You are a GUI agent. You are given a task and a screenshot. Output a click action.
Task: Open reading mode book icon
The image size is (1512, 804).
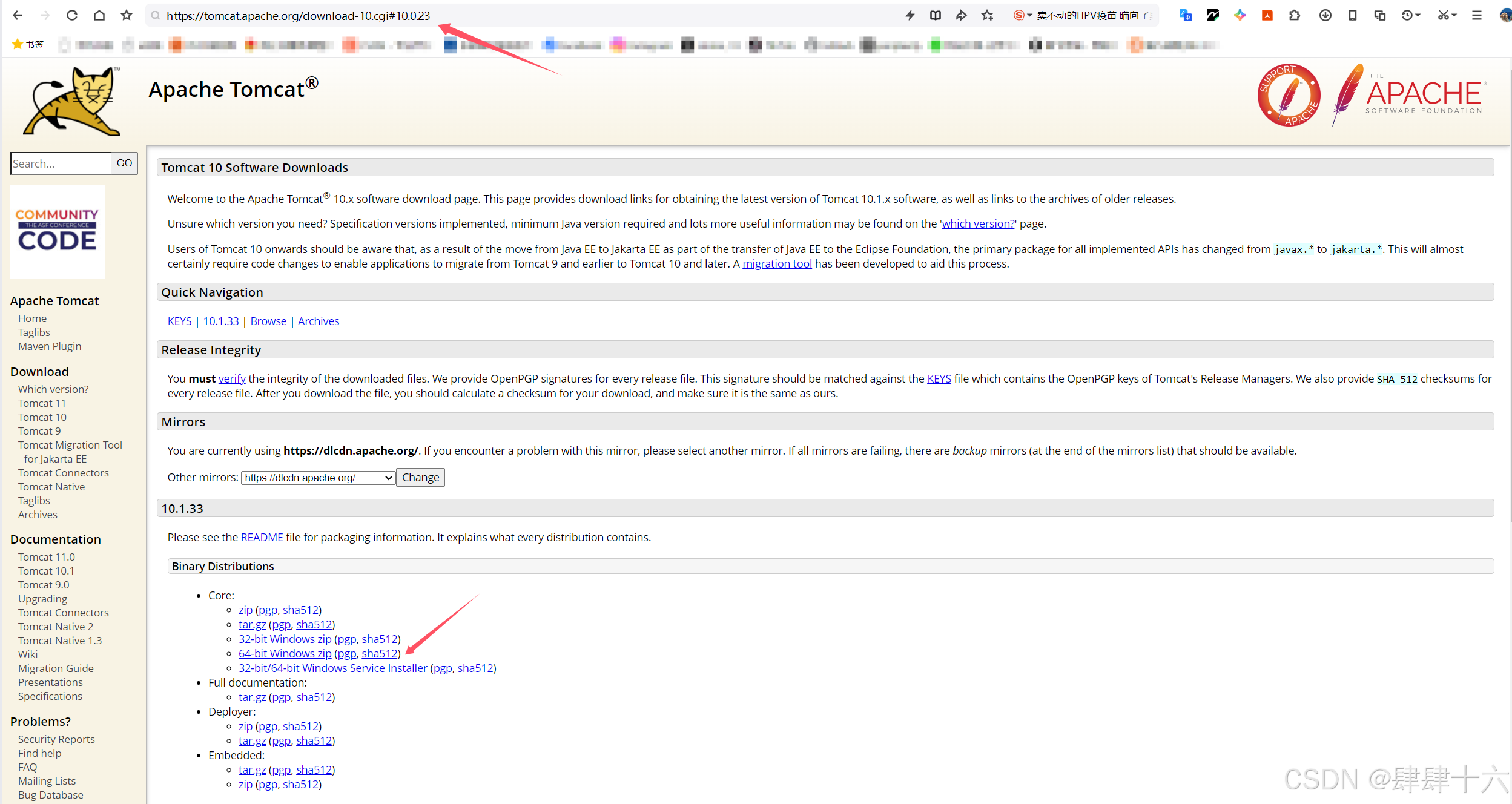tap(935, 15)
